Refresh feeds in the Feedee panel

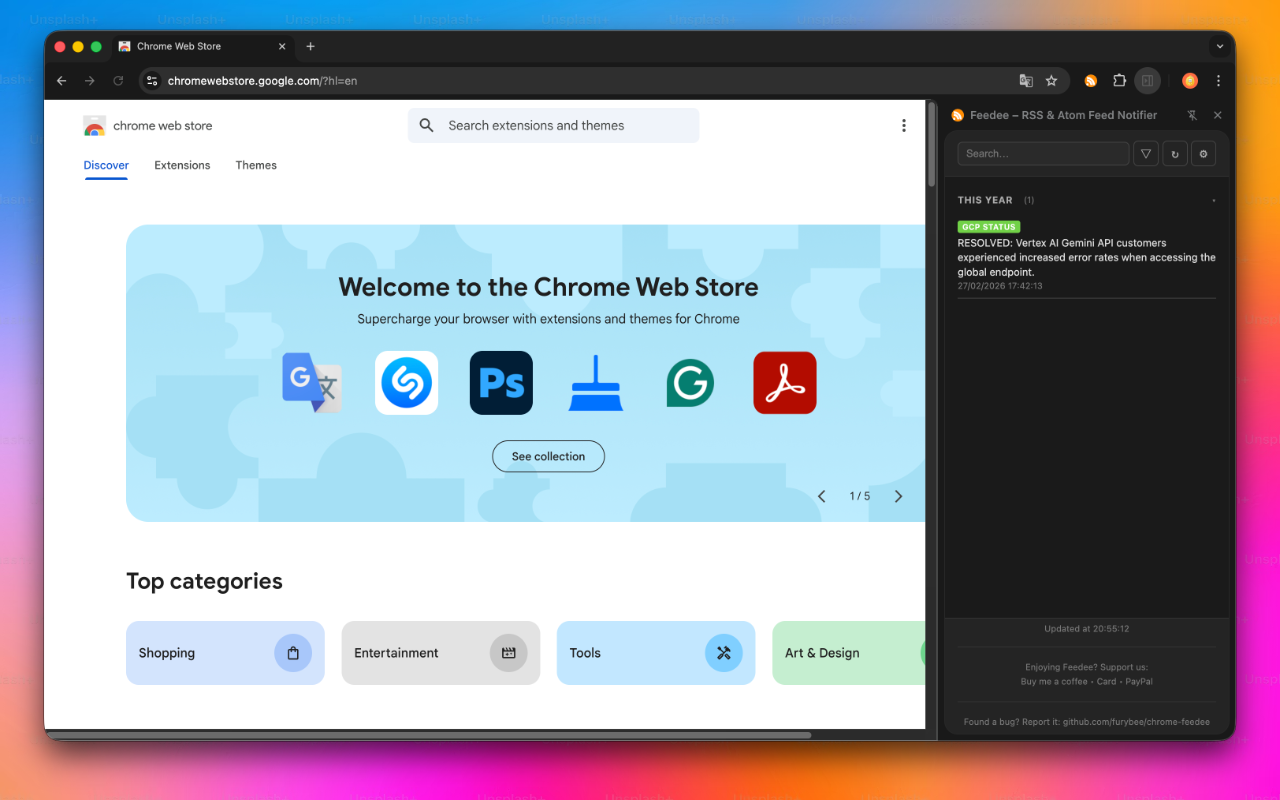pyautogui.click(x=1175, y=154)
